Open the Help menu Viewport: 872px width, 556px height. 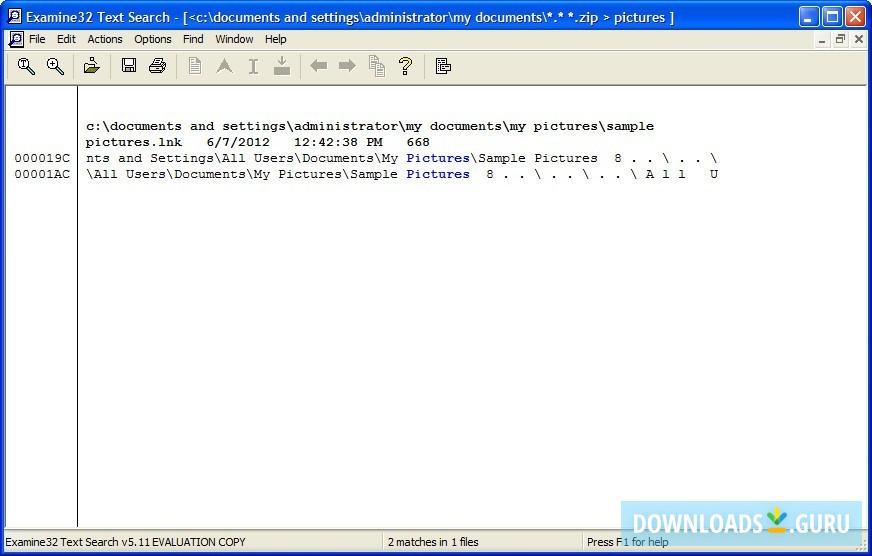point(275,39)
